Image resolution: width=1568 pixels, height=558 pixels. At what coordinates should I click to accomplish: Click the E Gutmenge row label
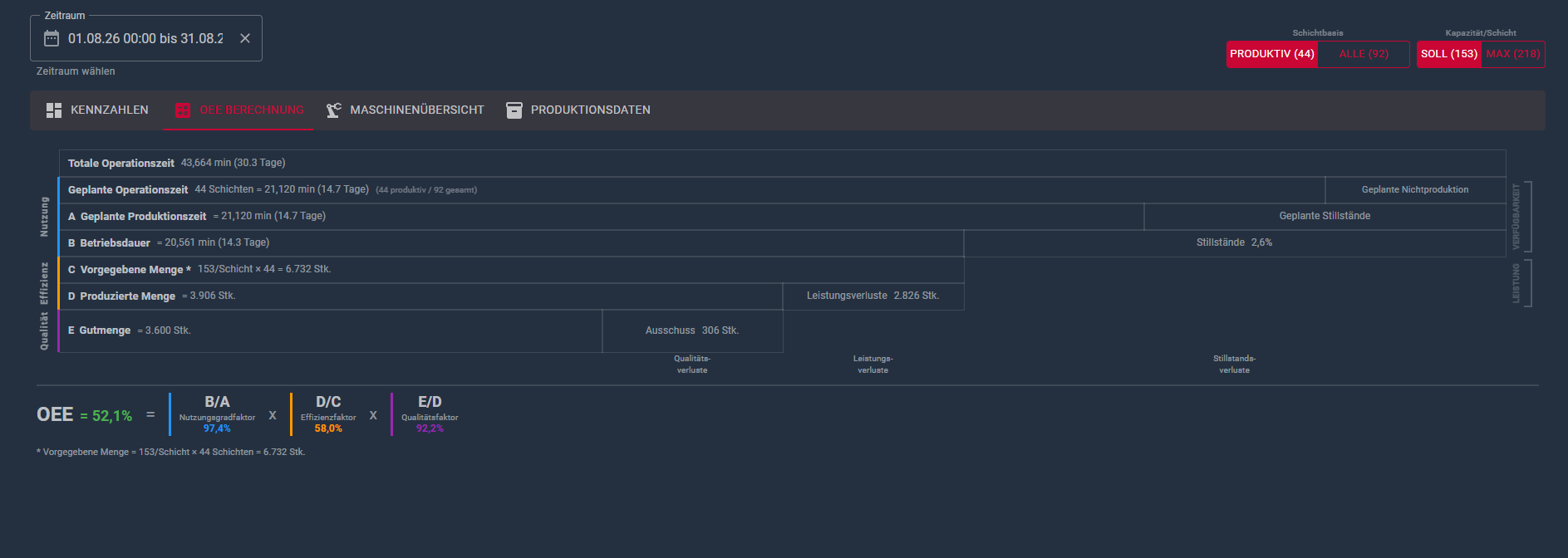tap(99, 330)
